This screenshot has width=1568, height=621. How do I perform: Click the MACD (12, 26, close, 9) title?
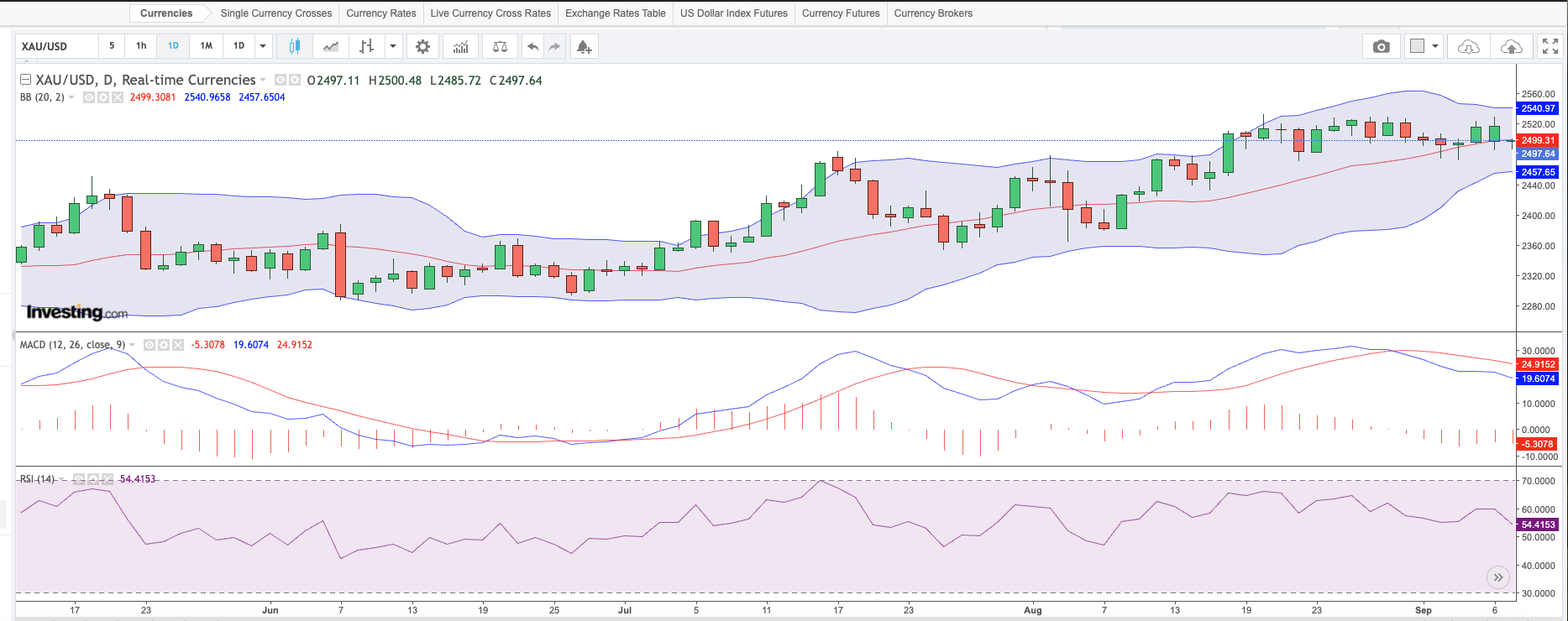pyautogui.click(x=72, y=345)
